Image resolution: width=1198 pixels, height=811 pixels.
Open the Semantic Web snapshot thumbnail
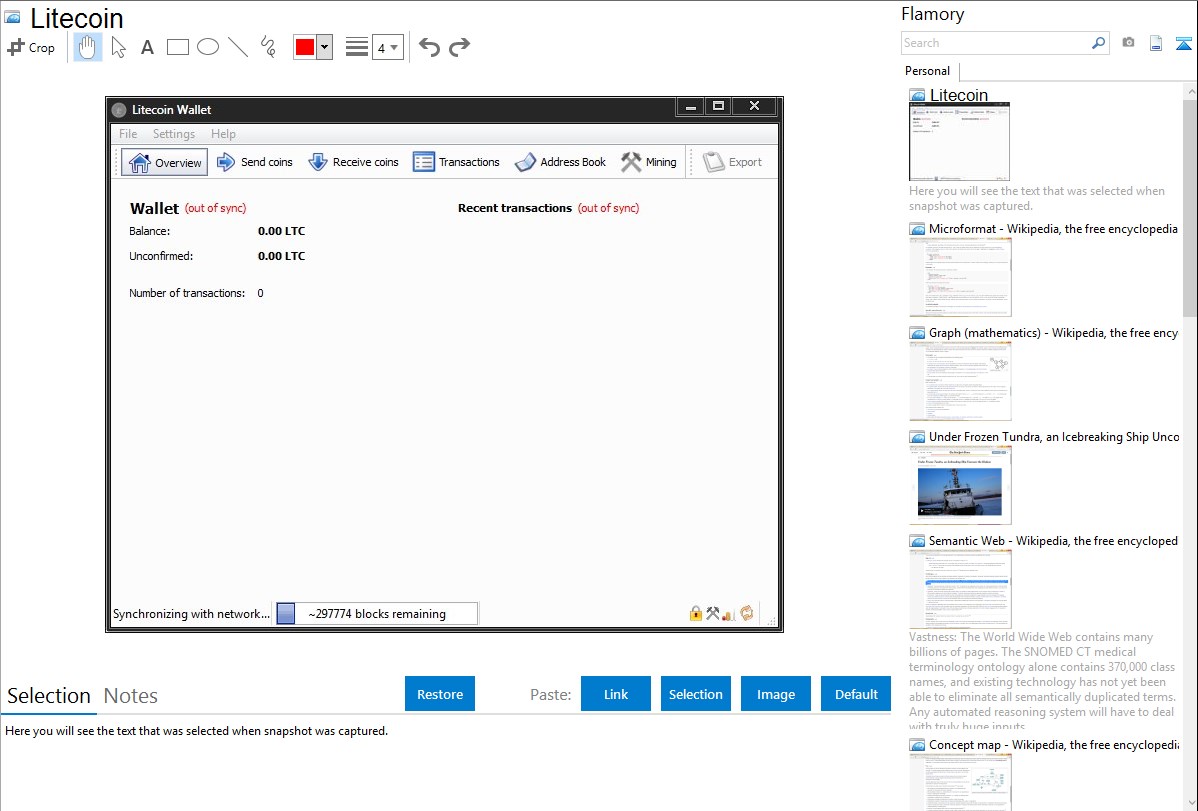[x=960, y=589]
